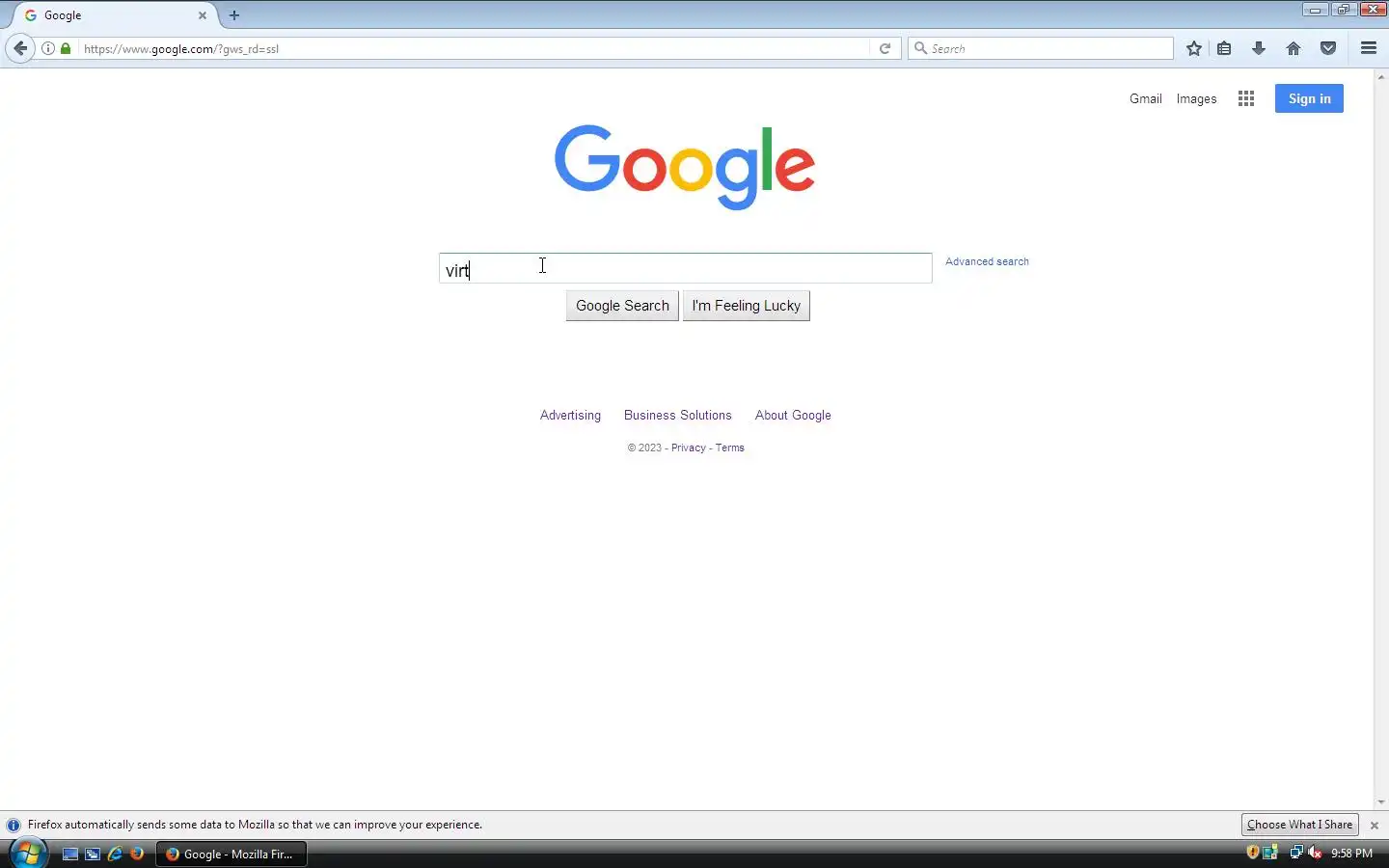
Task: Open the Privacy link
Action: 688,448
